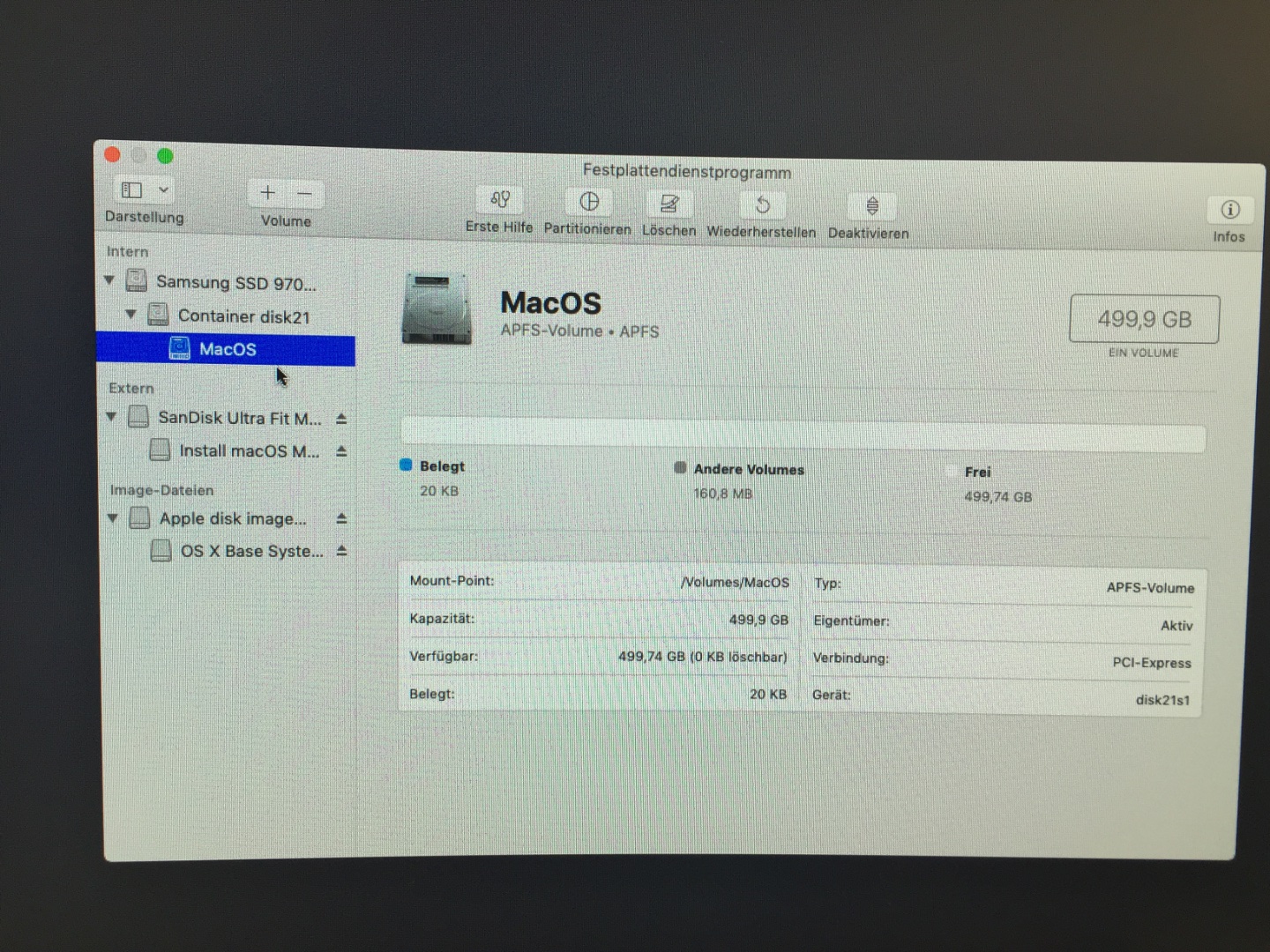Click the MacOS volume icon in the sidebar
The image size is (1270, 952).
[179, 348]
